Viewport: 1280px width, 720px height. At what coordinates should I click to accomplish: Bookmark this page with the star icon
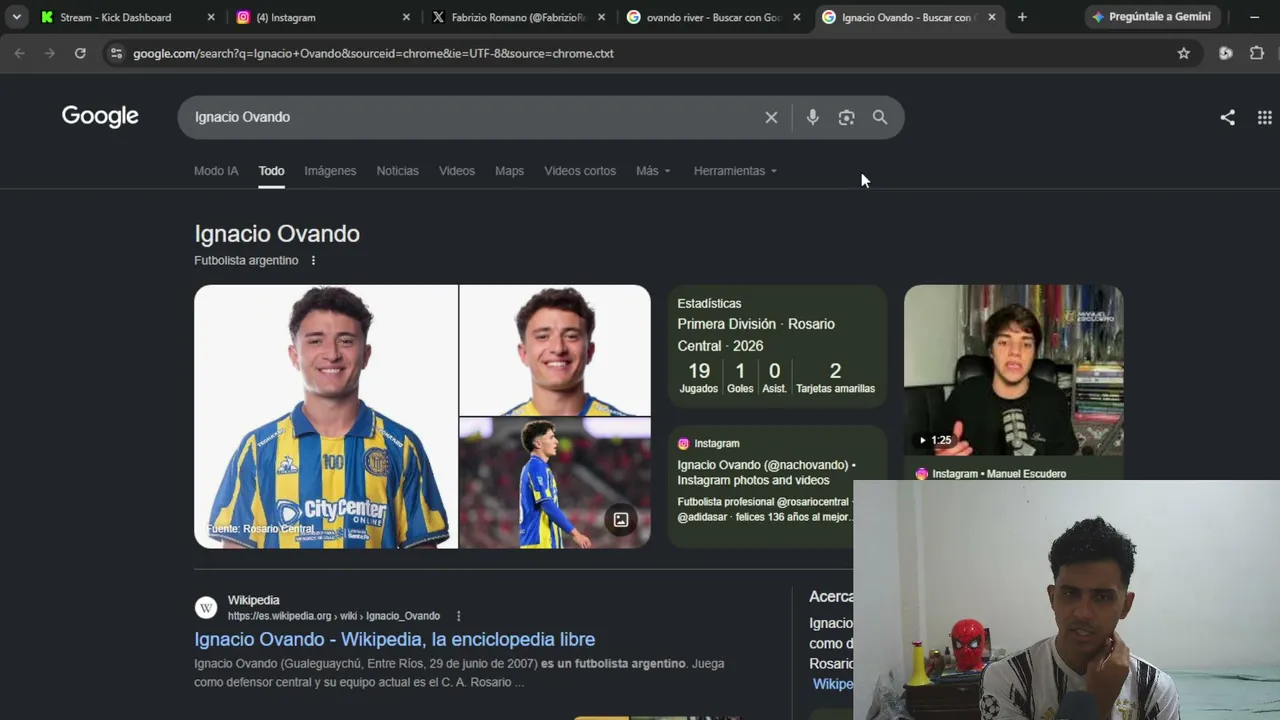pos(1184,53)
